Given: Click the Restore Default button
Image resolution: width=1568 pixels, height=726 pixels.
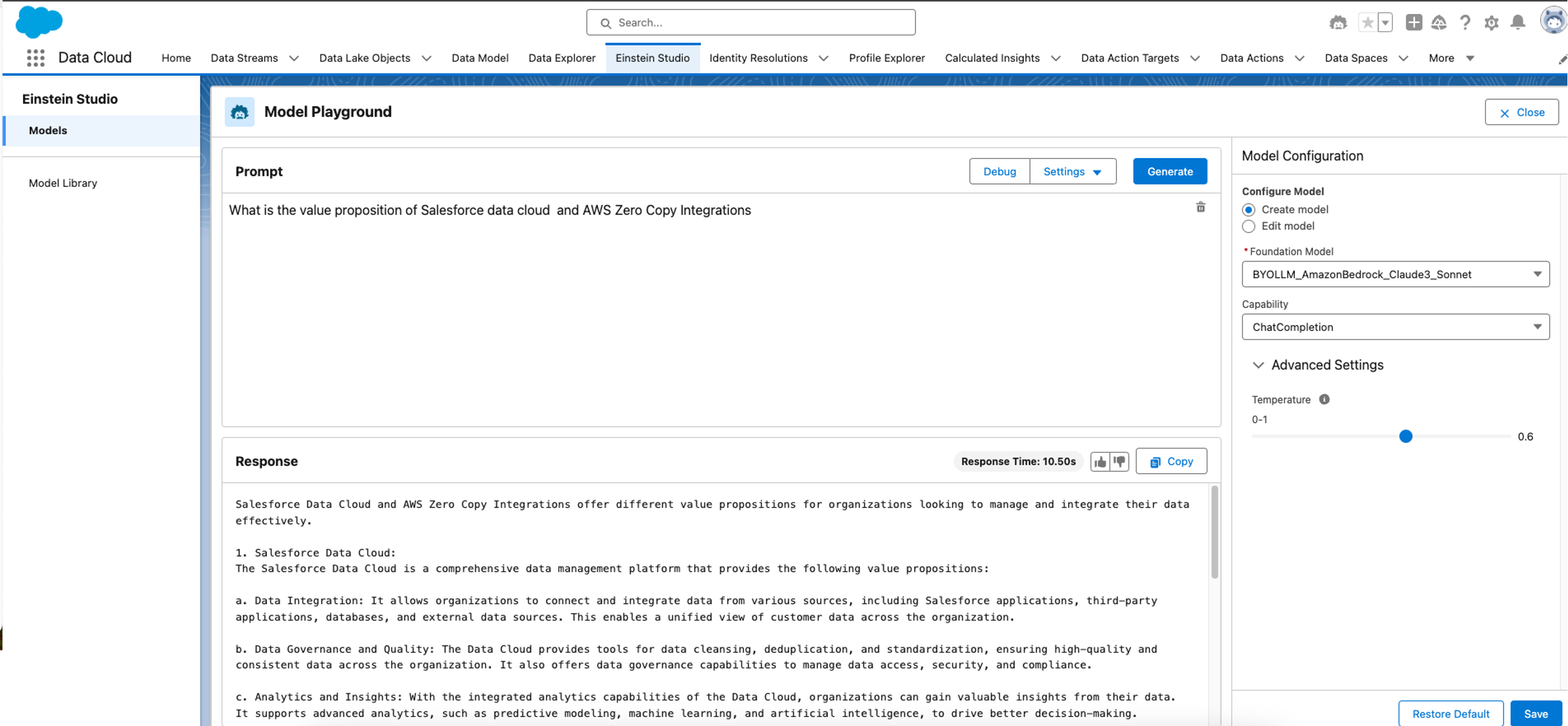Looking at the screenshot, I should click(1450, 713).
